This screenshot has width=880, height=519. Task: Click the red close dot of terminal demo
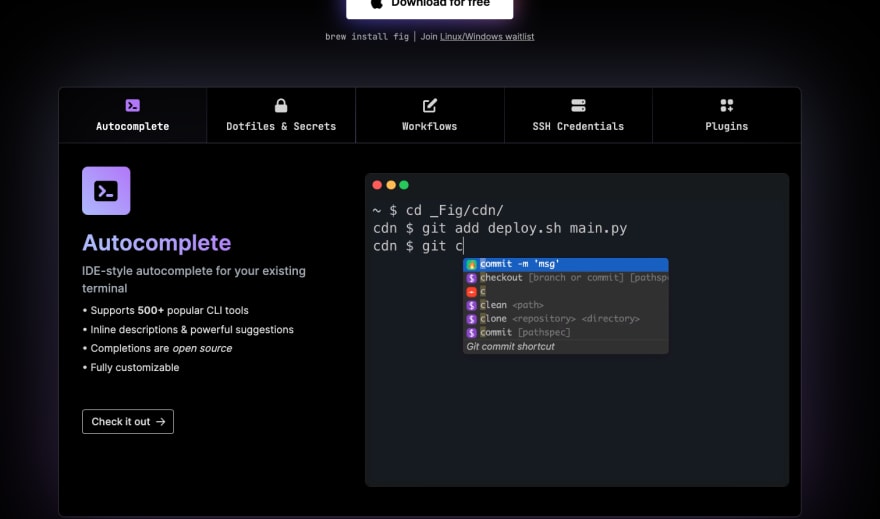377,185
